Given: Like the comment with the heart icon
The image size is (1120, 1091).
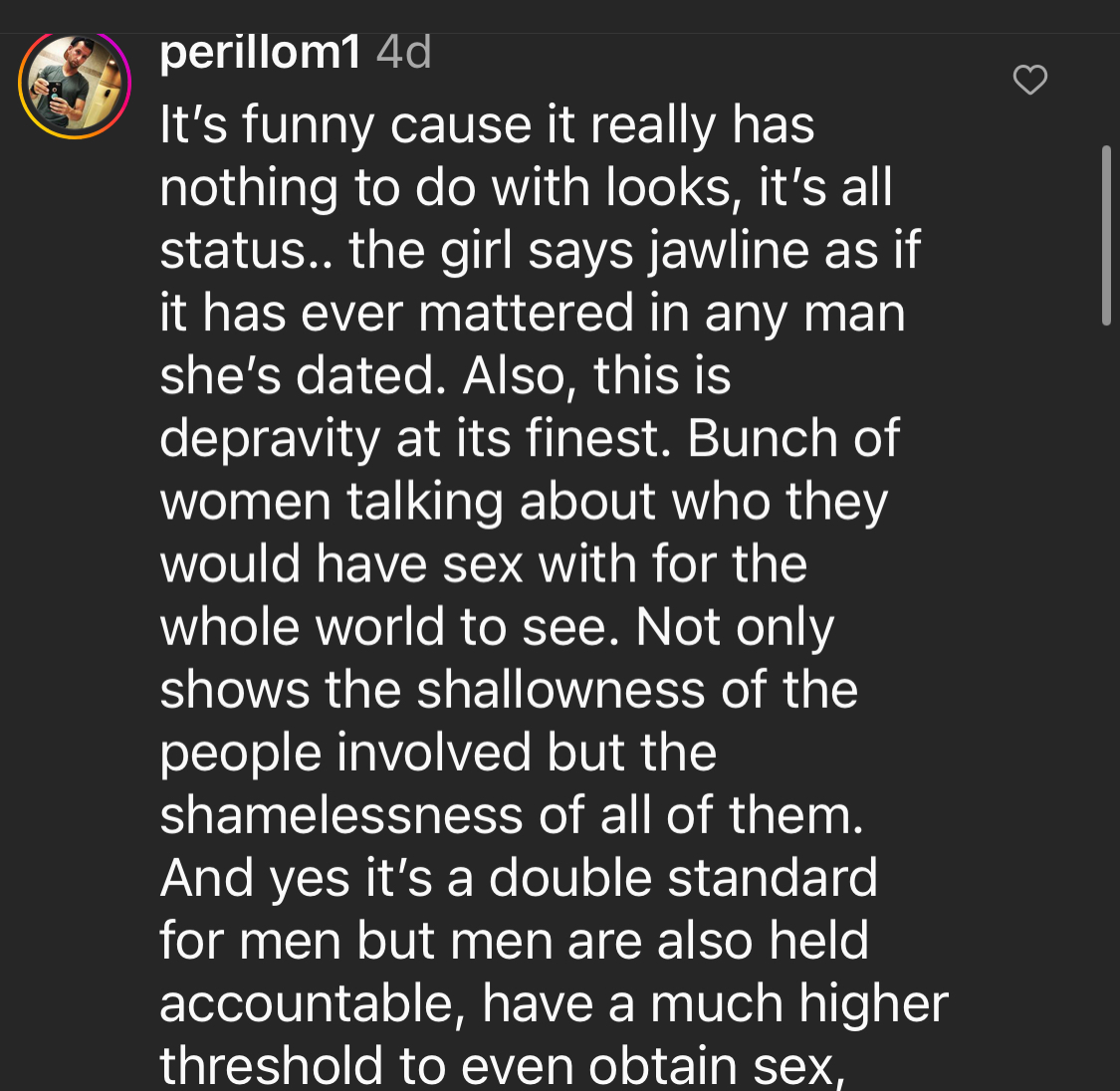Looking at the screenshot, I should [x=1029, y=80].
